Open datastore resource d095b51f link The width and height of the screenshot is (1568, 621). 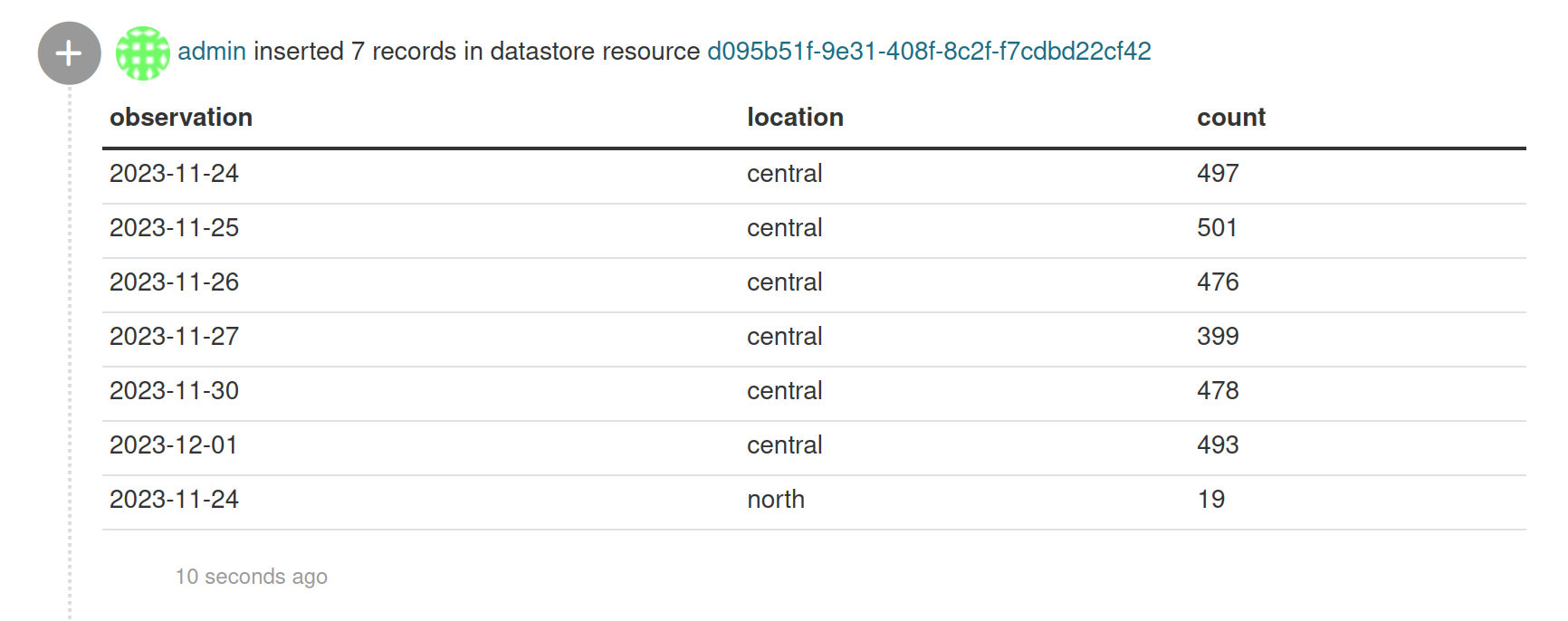pos(929,52)
